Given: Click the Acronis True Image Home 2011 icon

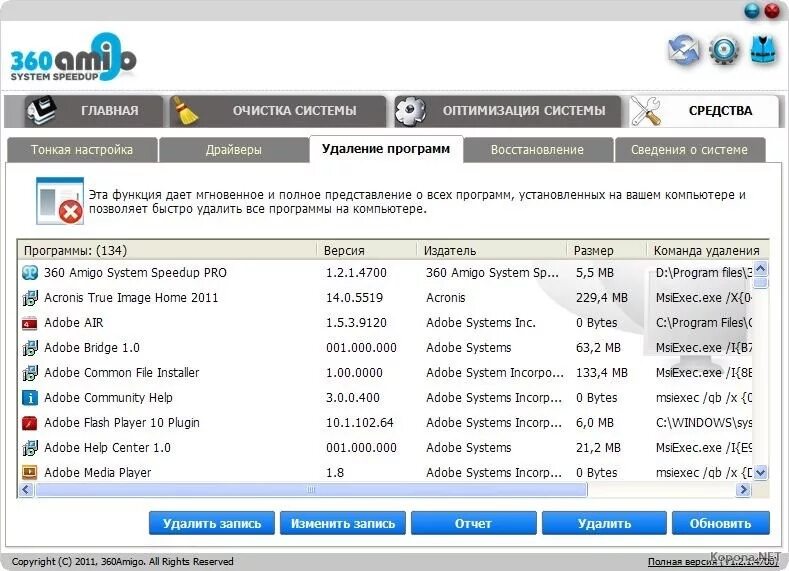Looking at the screenshot, I should pyautogui.click(x=30, y=298).
